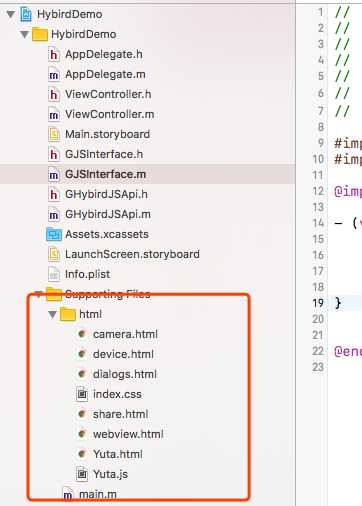Open Yuta.js file
The height and width of the screenshot is (506, 362).
pyautogui.click(x=110, y=474)
